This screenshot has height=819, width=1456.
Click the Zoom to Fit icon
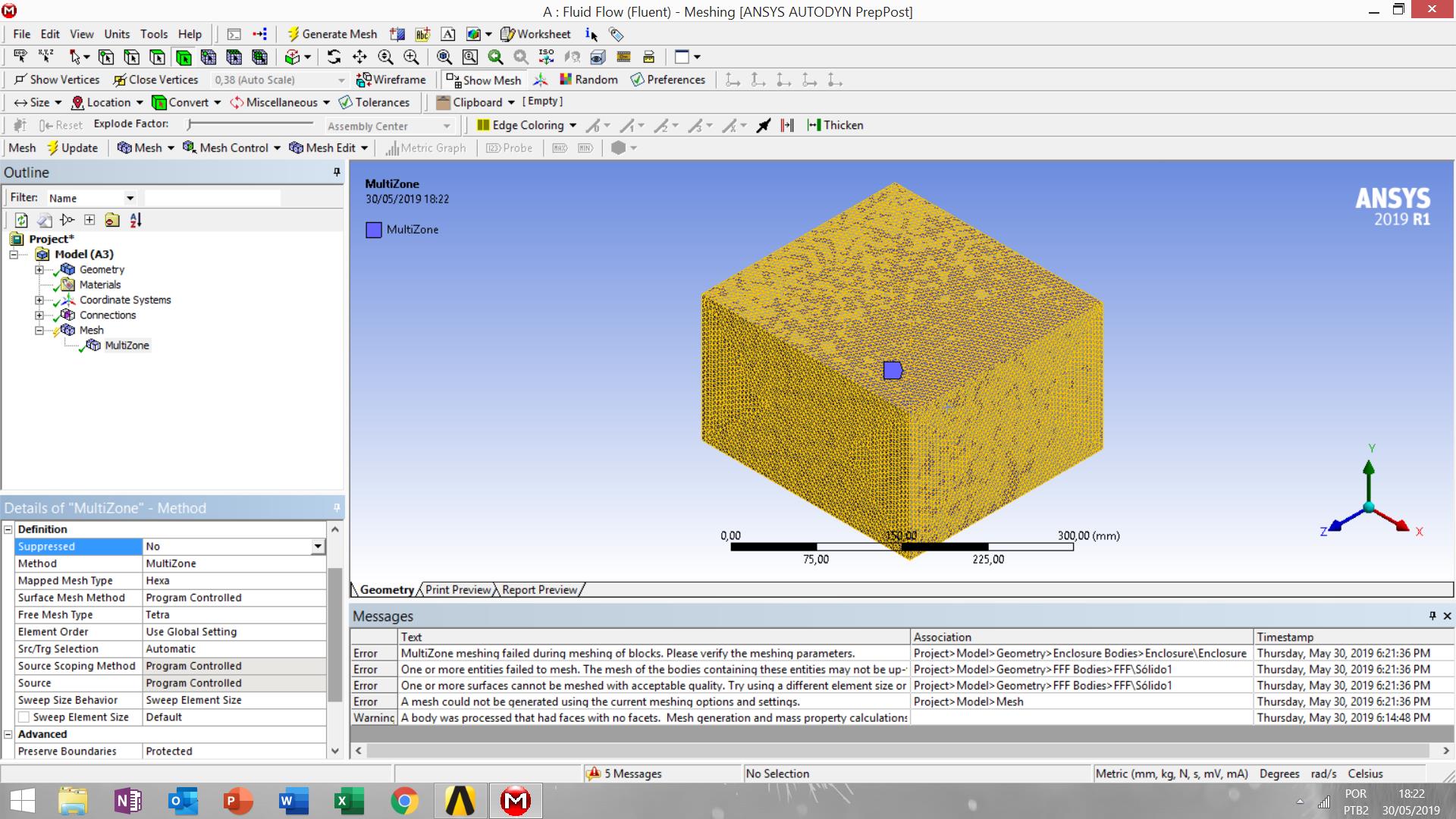(x=444, y=57)
